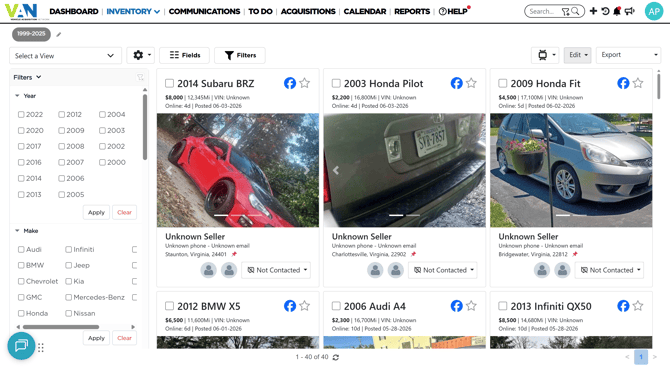Clear the Year filter
670x367 pixels.
(x=124, y=212)
